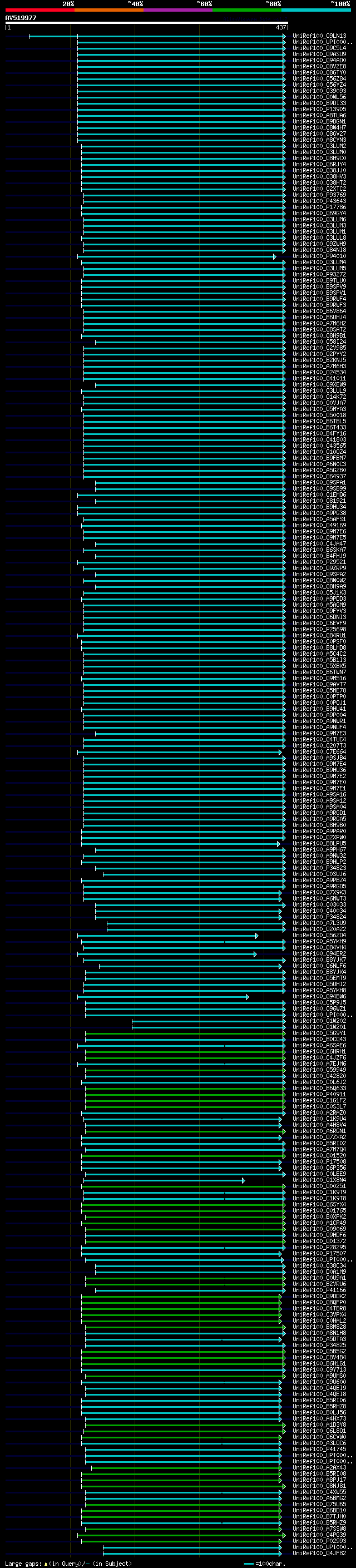Select hit UniRef100_Q56ZD4
Viewport: 356px width, 1568px height.
pos(319,936)
